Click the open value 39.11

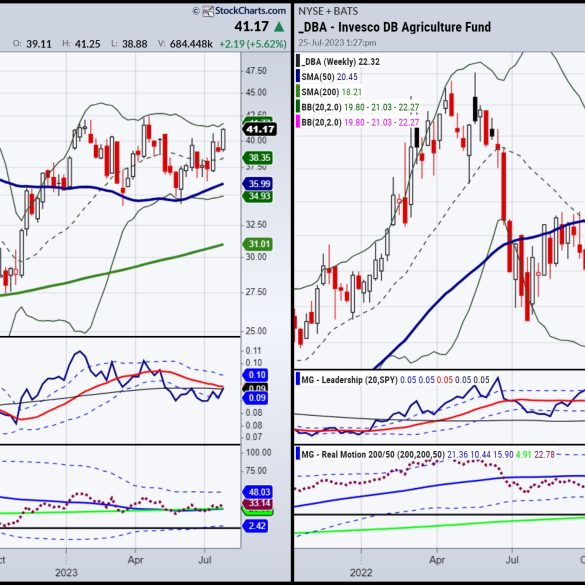(39, 44)
